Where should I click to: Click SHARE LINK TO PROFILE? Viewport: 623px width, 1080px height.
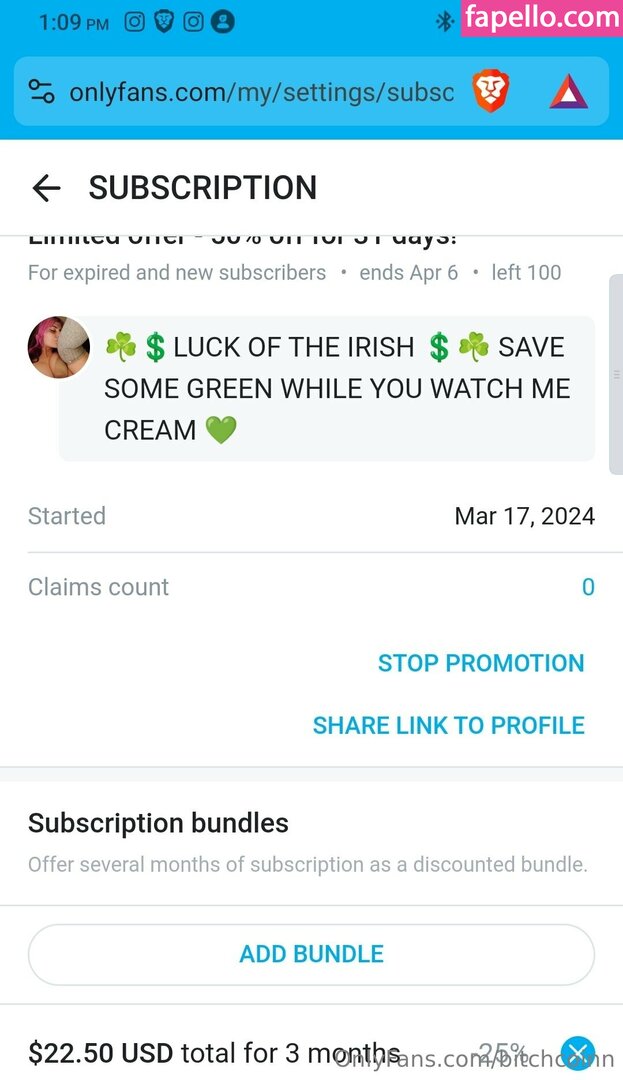tap(449, 725)
